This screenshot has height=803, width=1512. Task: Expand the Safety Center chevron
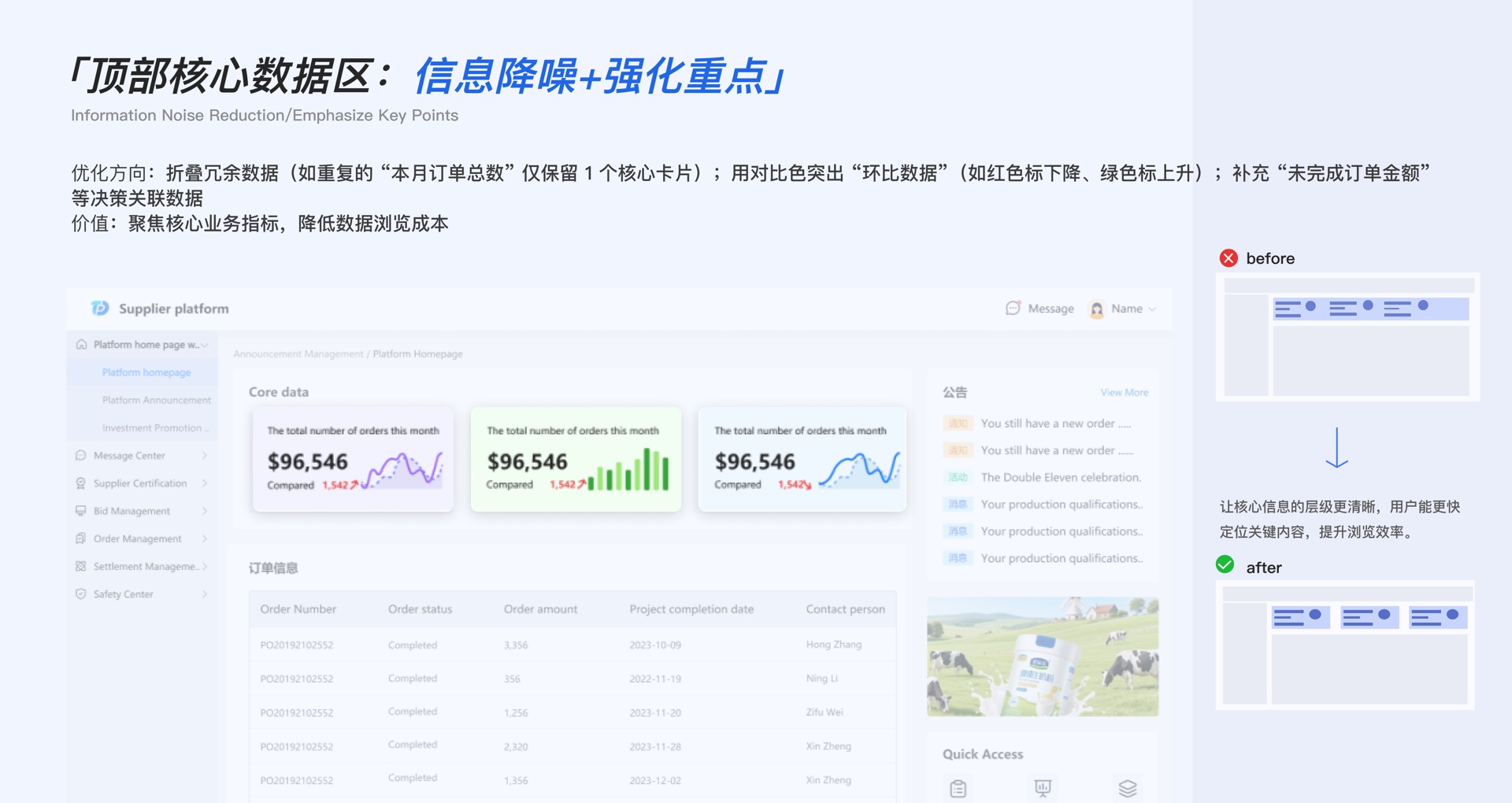[x=205, y=594]
